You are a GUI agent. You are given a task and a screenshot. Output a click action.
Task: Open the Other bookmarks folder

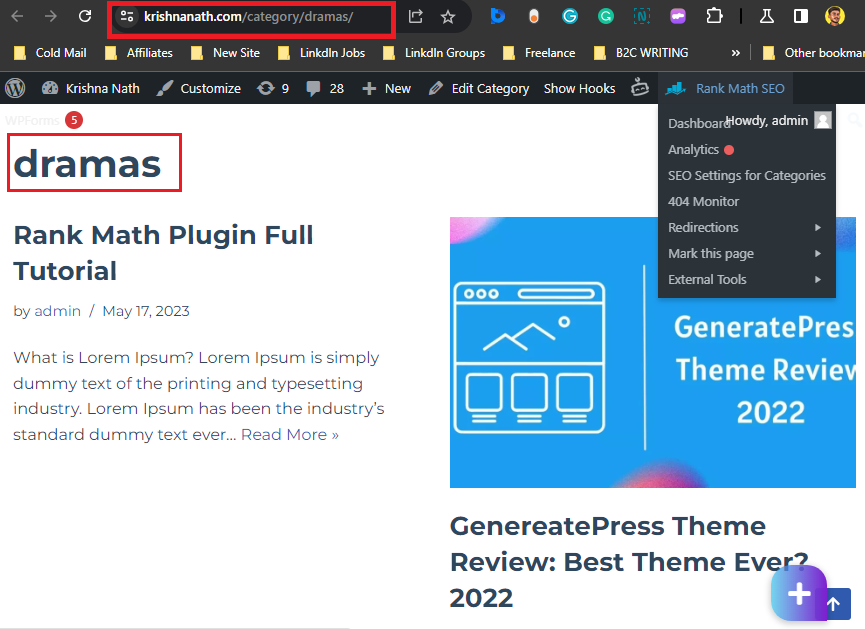pyautogui.click(x=813, y=53)
